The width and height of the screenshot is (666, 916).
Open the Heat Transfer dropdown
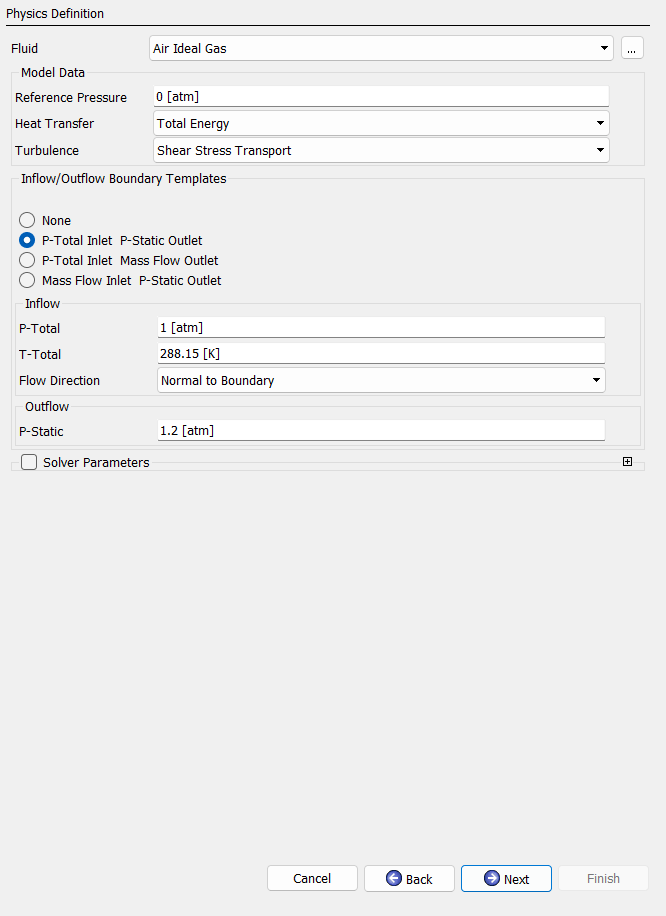click(x=381, y=123)
